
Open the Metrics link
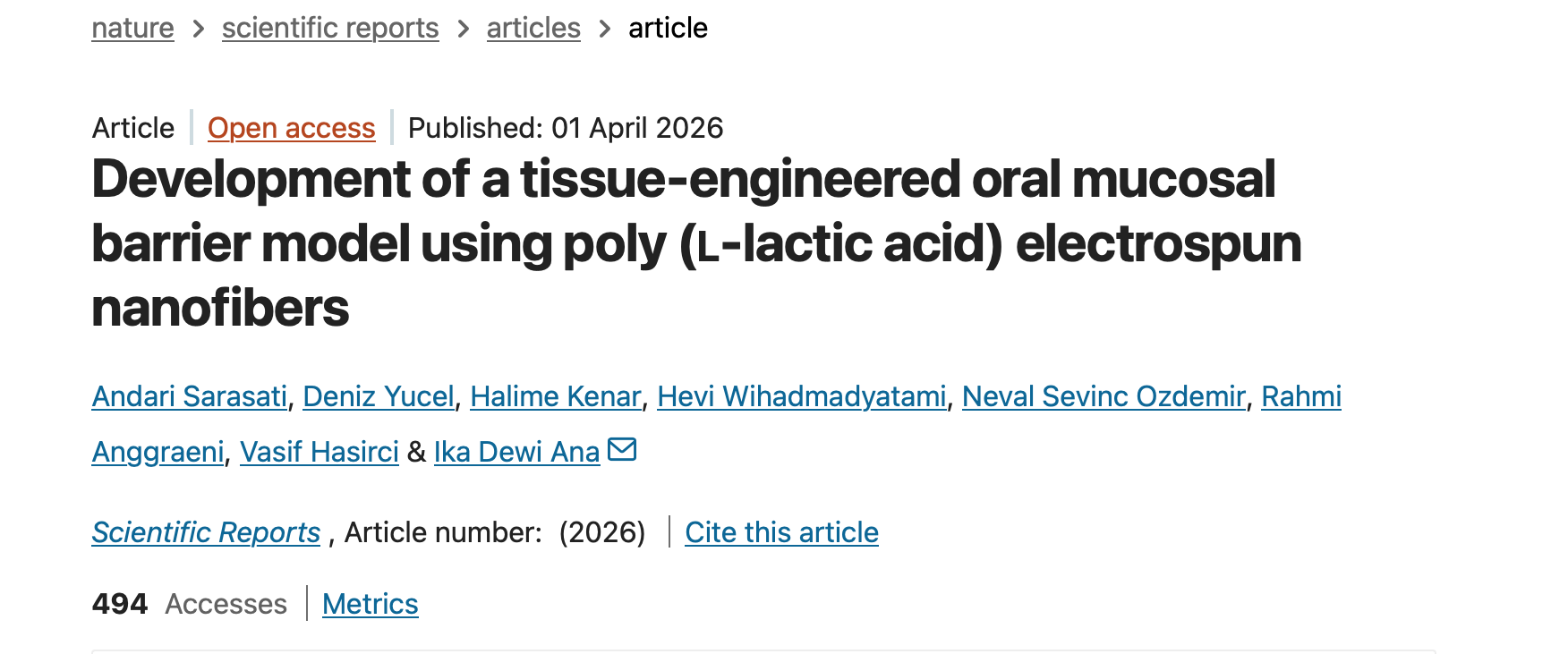370,604
